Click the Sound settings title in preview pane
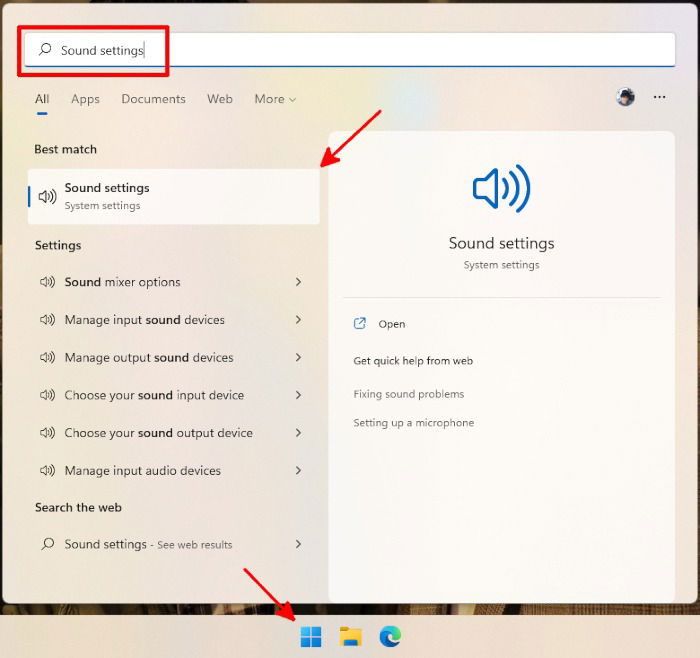This screenshot has height=658, width=700. click(501, 243)
